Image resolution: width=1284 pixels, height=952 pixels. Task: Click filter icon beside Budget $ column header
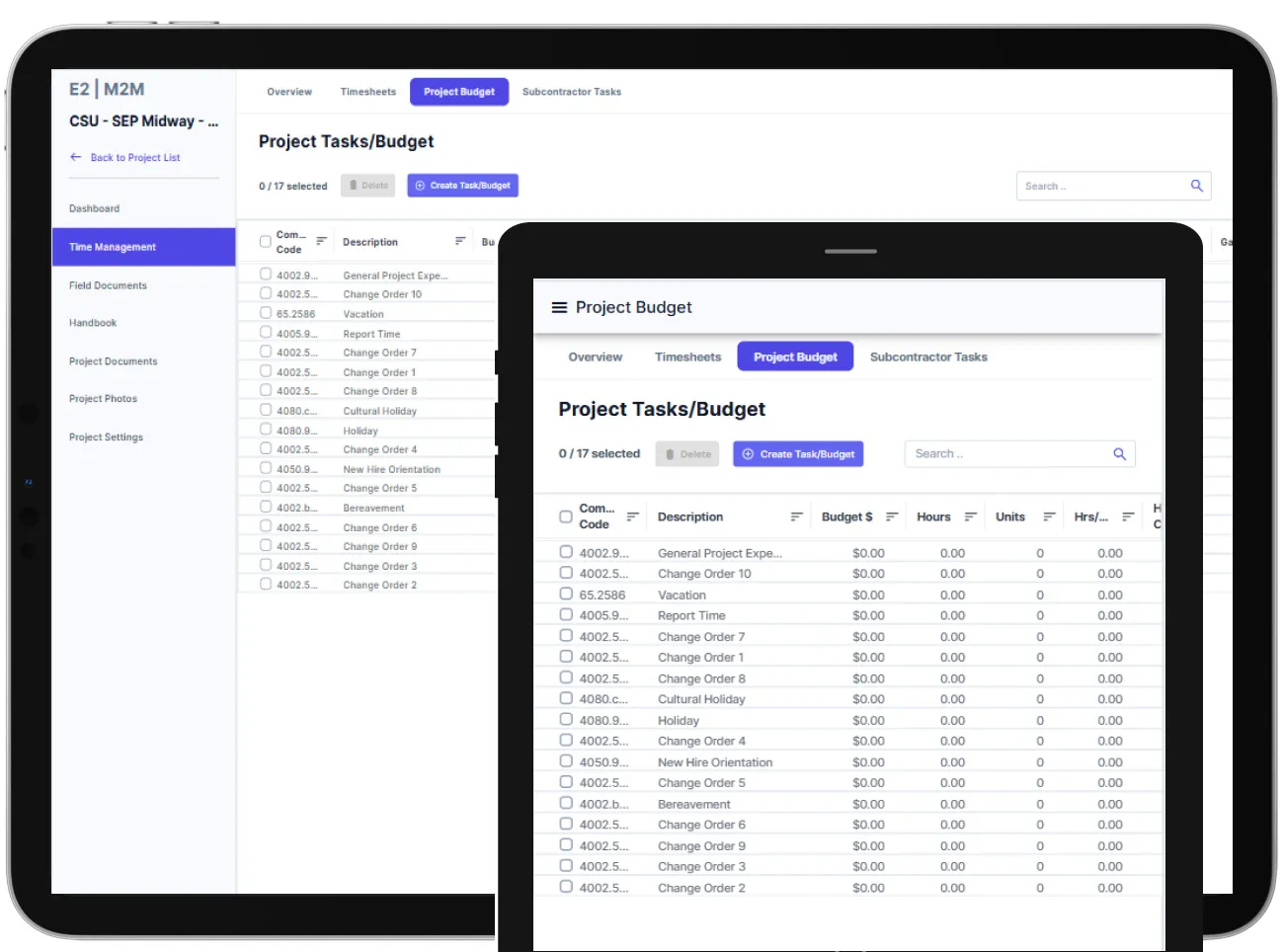click(892, 516)
